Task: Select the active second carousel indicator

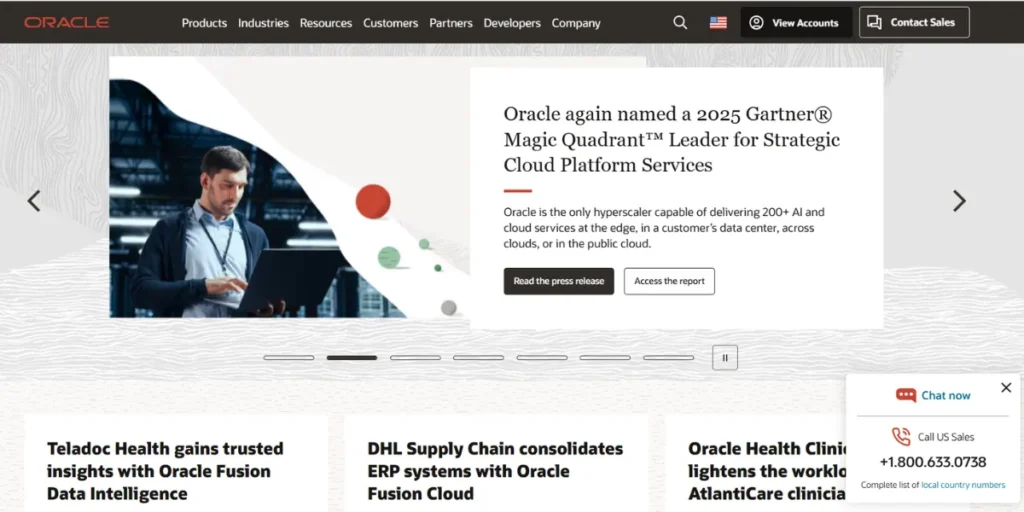Action: [352, 357]
